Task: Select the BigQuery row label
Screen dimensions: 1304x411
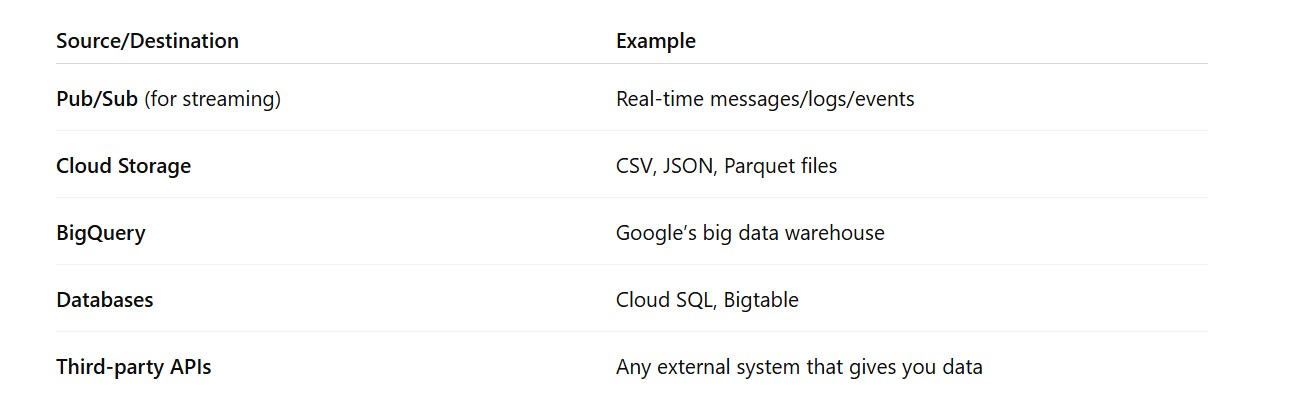Action: 101,233
